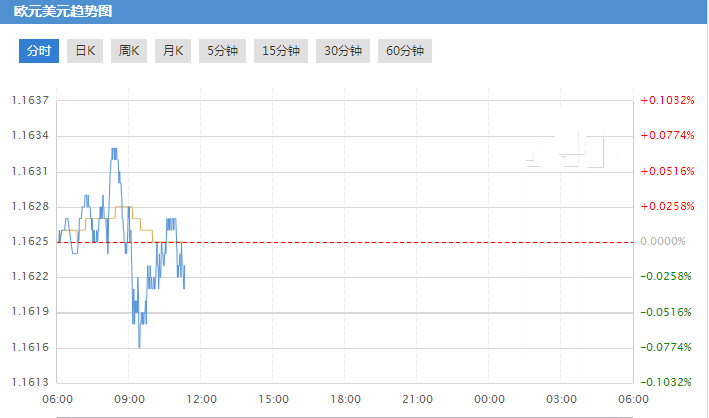The height and width of the screenshot is (418, 709).
Task: Switch to the 月K monthly tab
Action: click(172, 51)
